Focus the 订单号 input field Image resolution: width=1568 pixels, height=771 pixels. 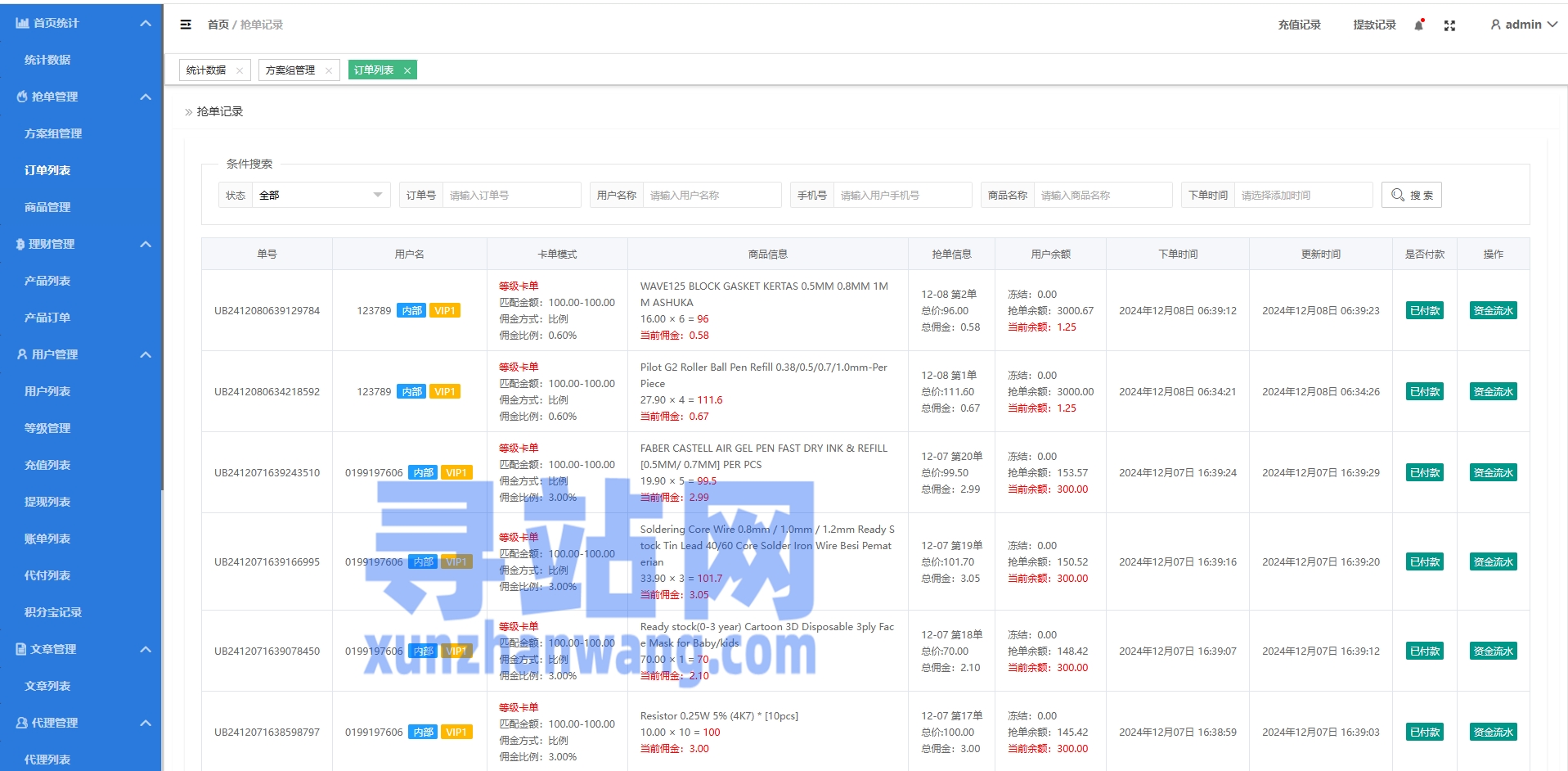click(511, 195)
